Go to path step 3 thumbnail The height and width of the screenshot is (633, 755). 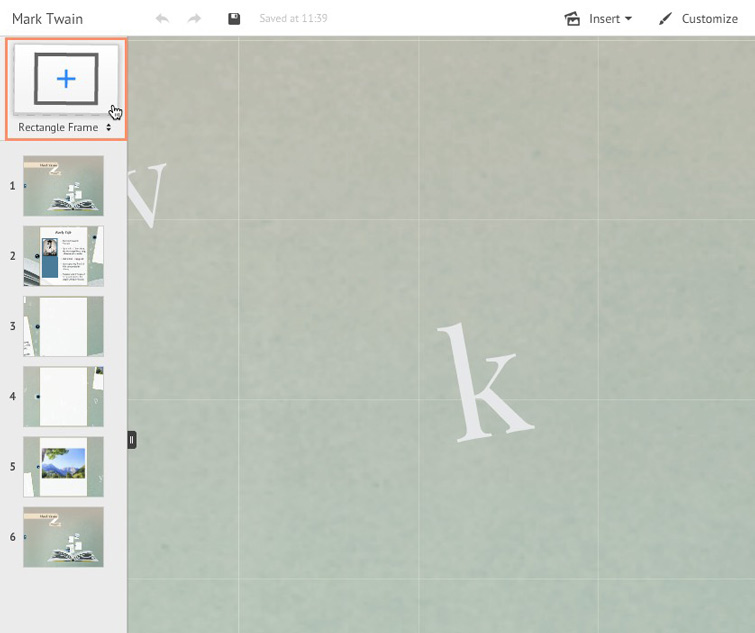click(x=63, y=326)
